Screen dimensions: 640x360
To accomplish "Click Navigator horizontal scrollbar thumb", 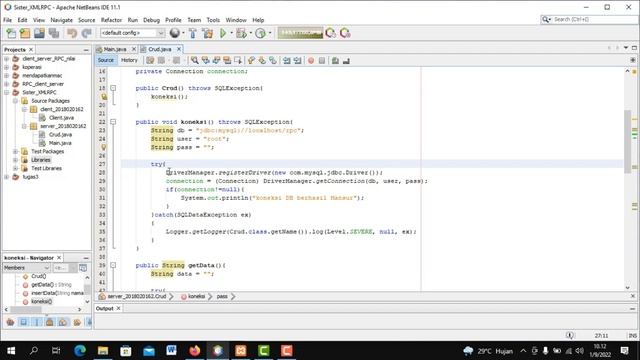I will point(25,310).
